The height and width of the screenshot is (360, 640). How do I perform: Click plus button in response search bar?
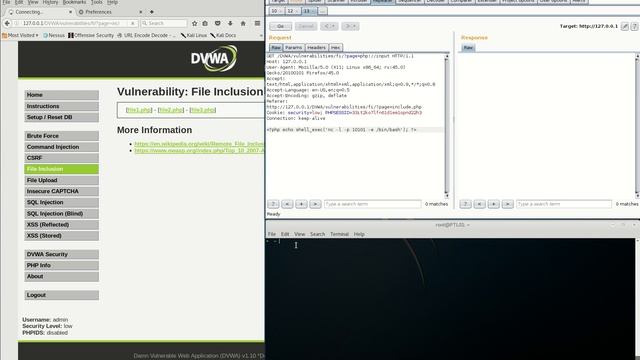493,204
